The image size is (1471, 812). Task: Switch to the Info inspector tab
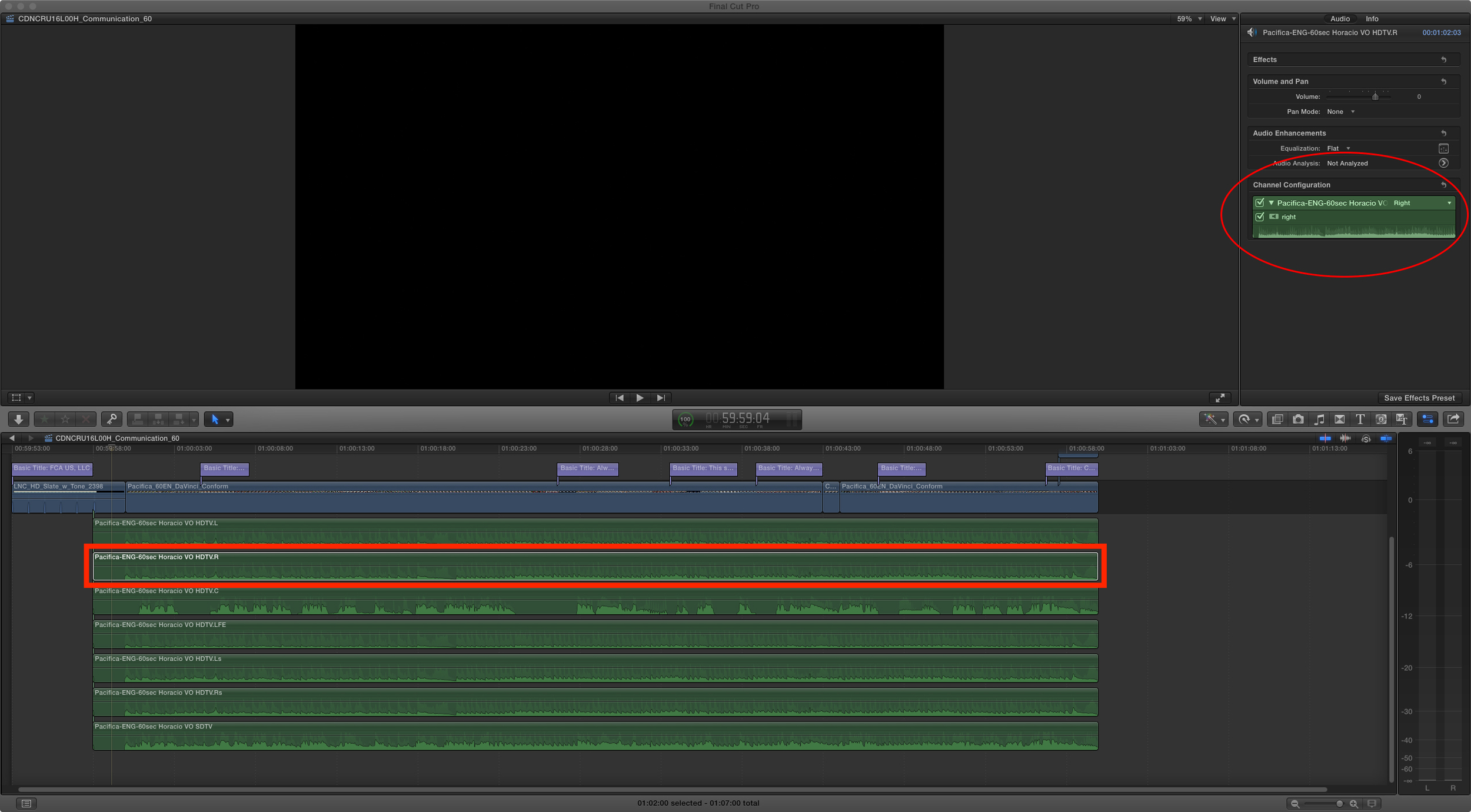(x=1372, y=19)
